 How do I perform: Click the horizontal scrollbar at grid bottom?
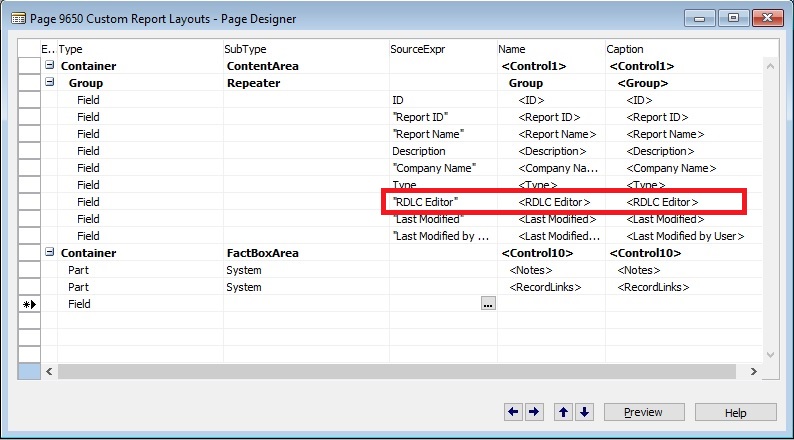pos(400,371)
